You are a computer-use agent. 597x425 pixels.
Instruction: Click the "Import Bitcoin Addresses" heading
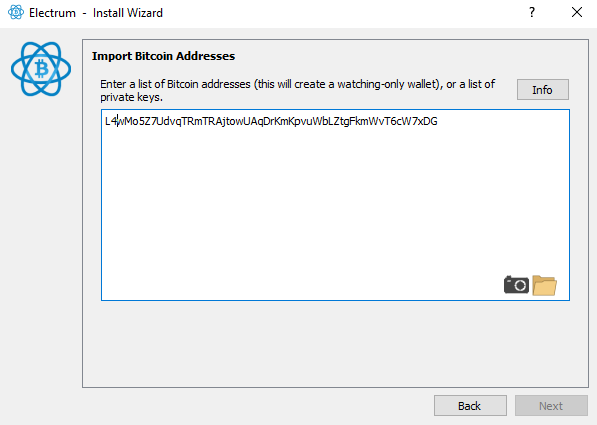[163, 56]
